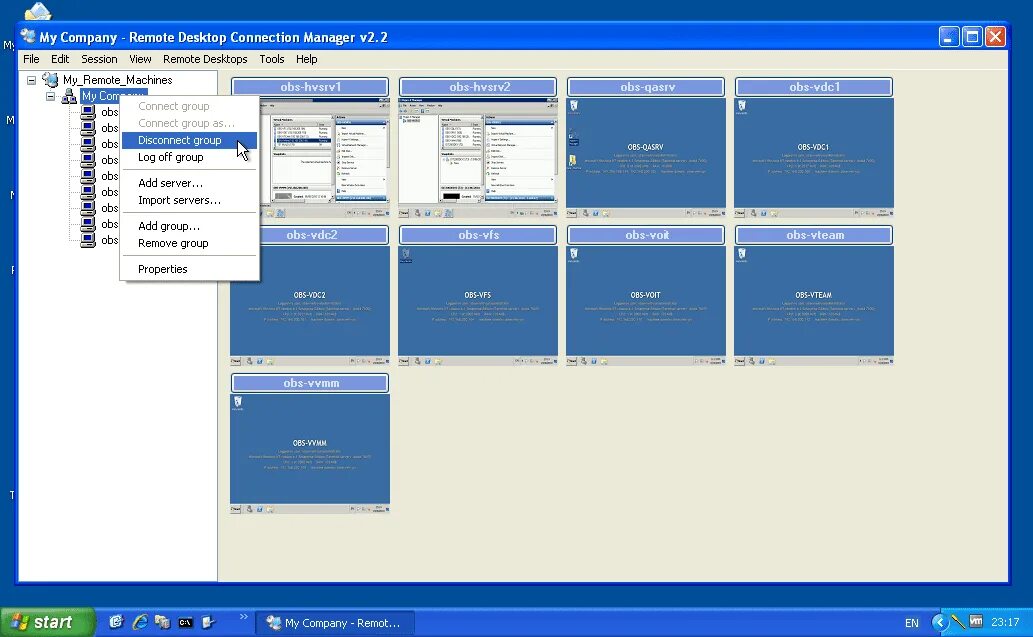The height and width of the screenshot is (637, 1033).
Task: Click the greyed Connect group as... entry
Action: (x=189, y=123)
